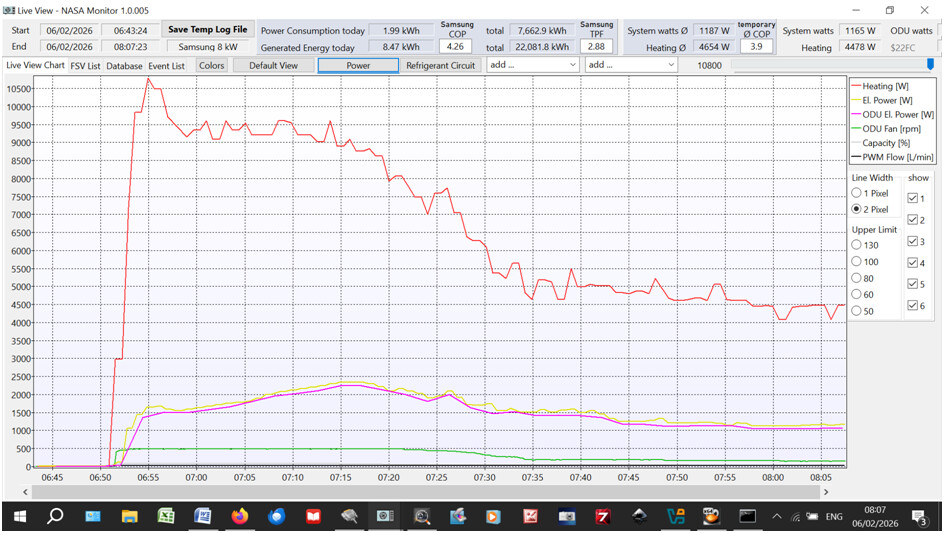The height and width of the screenshot is (533, 944).
Task: Click the Samsung COP value field
Action: [x=457, y=47]
